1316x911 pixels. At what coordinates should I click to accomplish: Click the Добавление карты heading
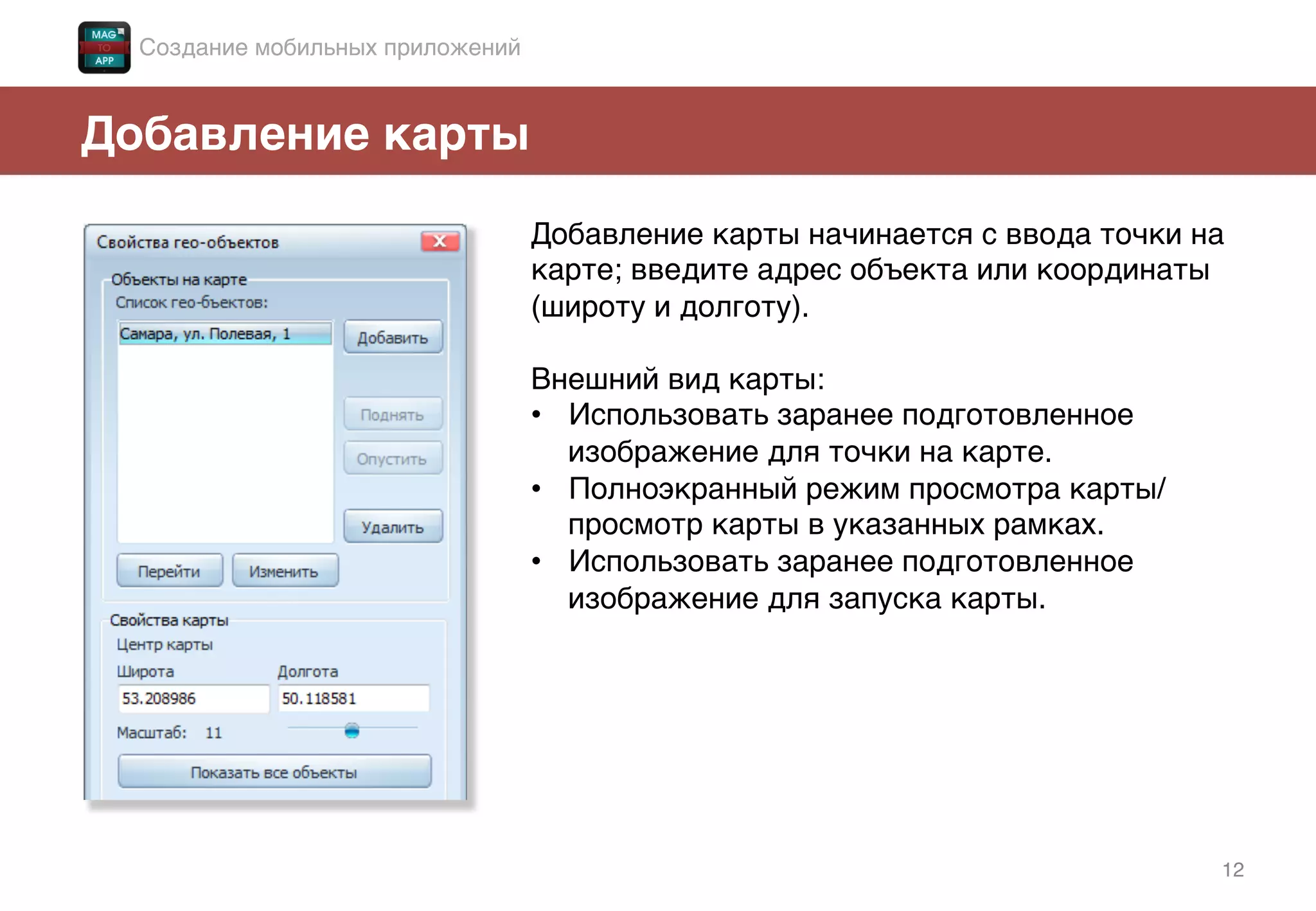pyautogui.click(x=305, y=134)
